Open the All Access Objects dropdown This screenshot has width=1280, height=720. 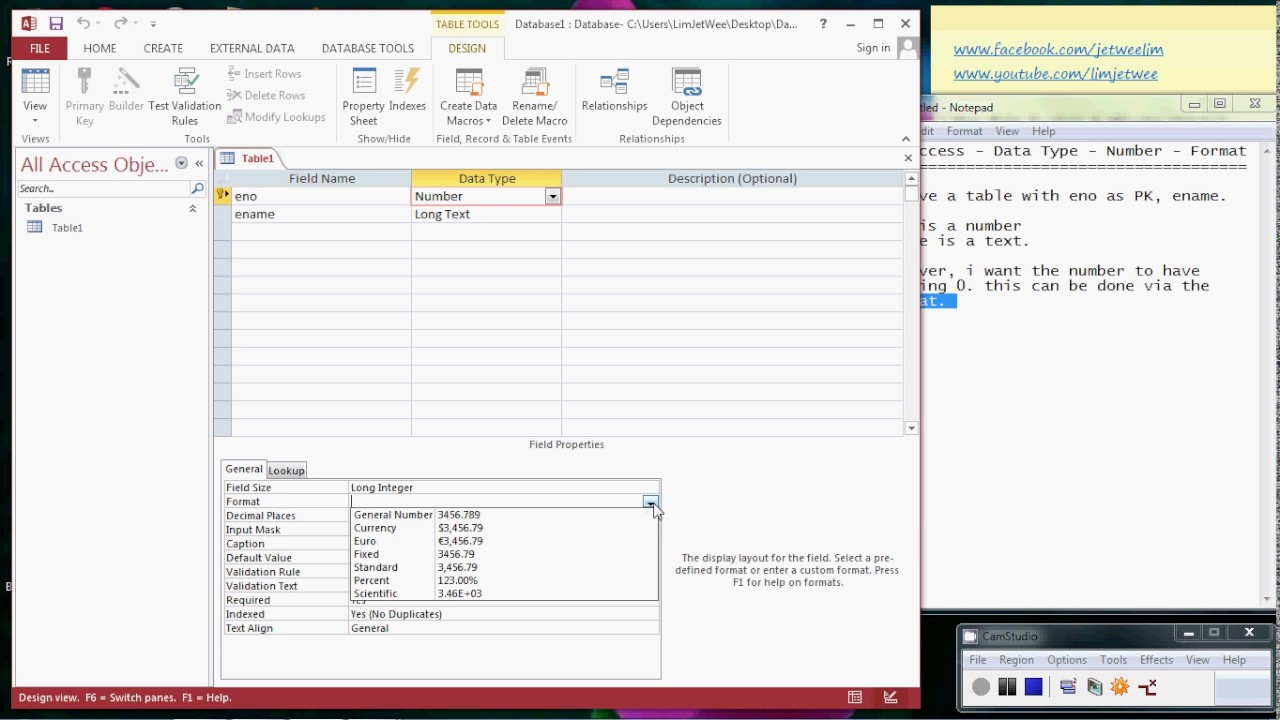point(181,163)
